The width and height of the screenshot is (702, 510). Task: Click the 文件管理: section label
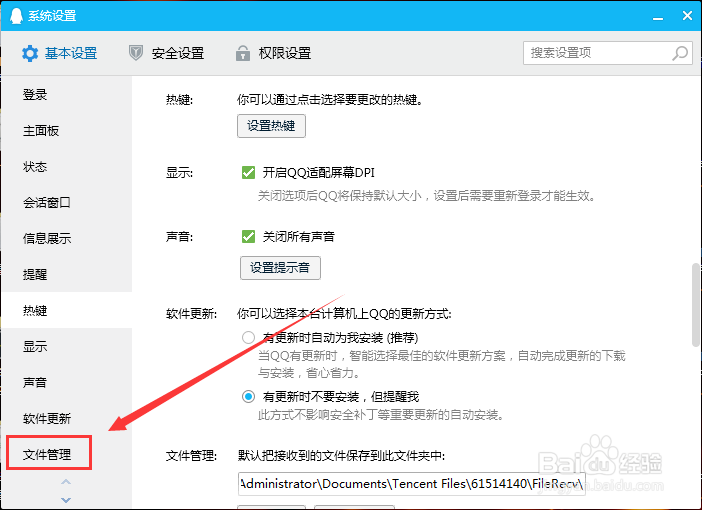click(x=191, y=456)
